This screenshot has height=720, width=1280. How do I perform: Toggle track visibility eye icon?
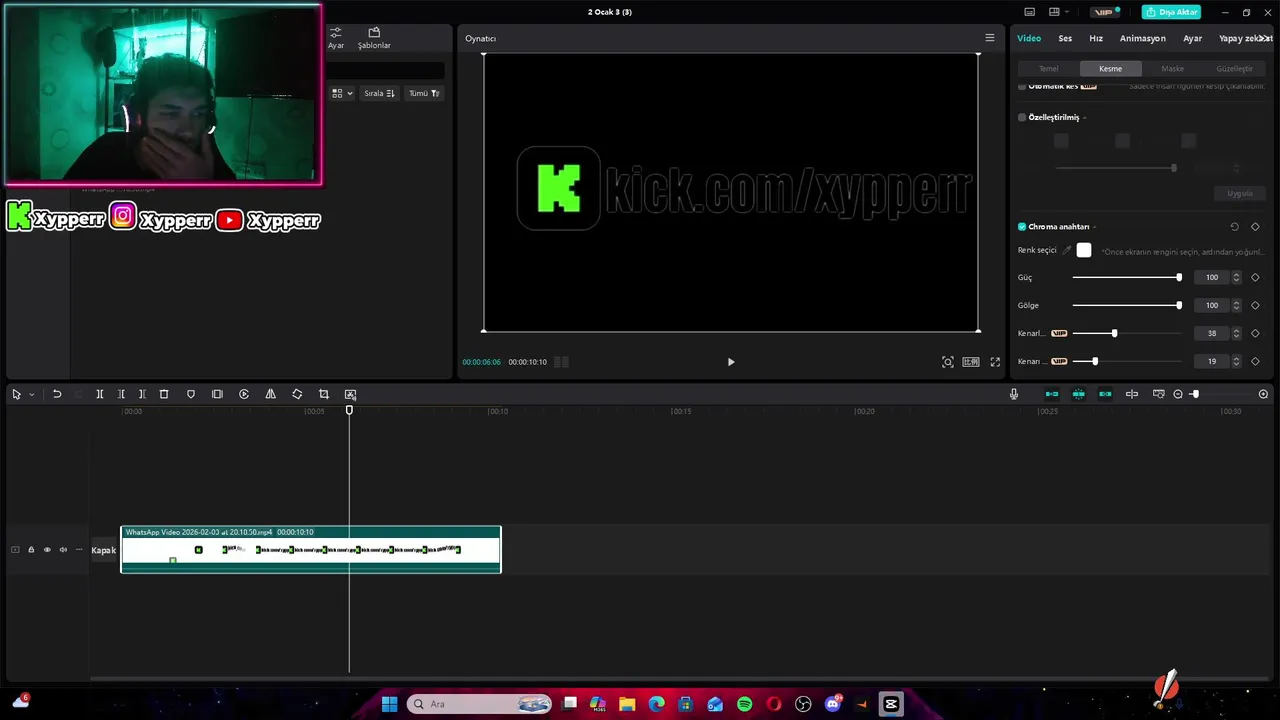47,550
